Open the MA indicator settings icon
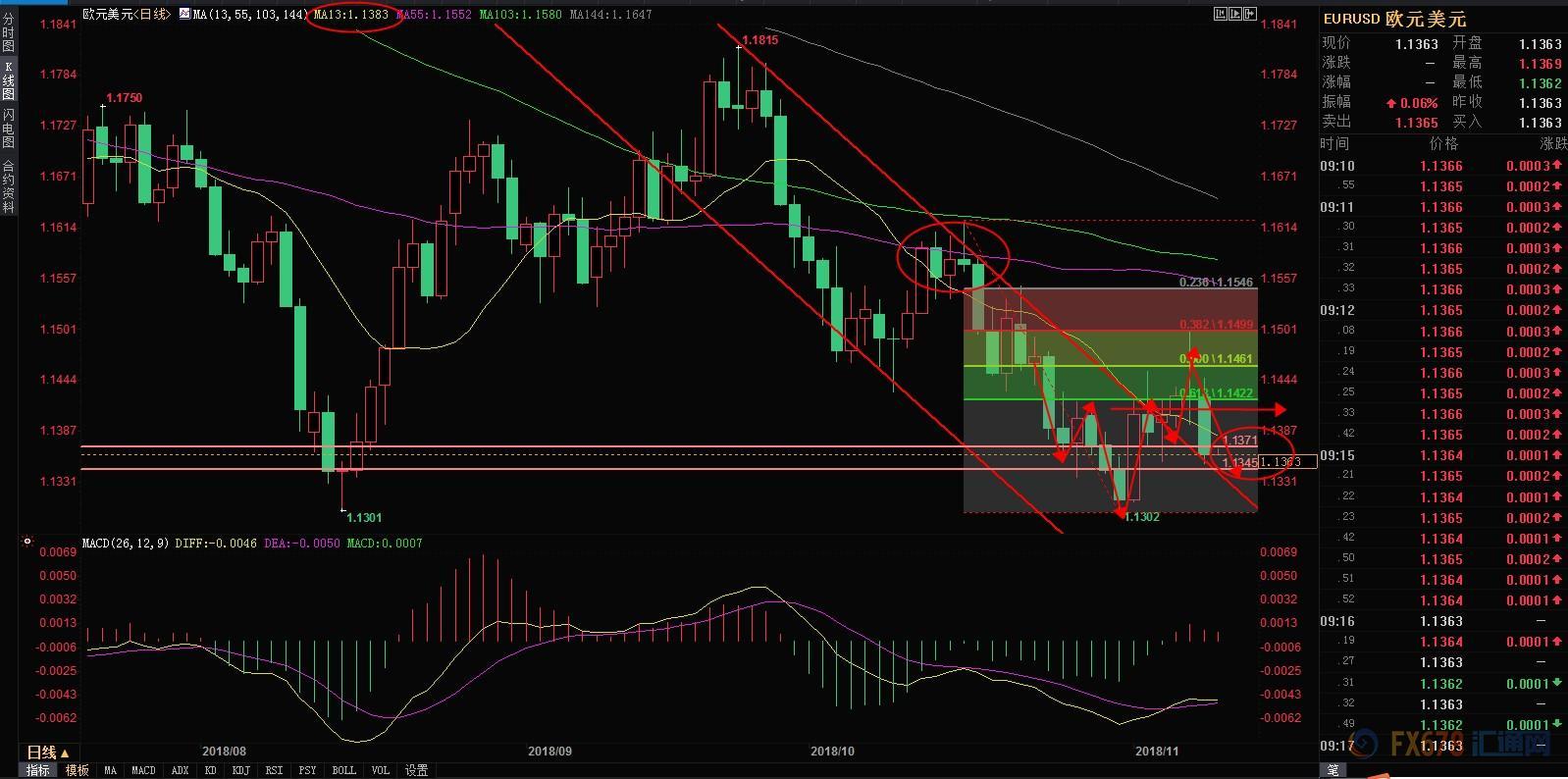The height and width of the screenshot is (779, 1568). click(184, 15)
